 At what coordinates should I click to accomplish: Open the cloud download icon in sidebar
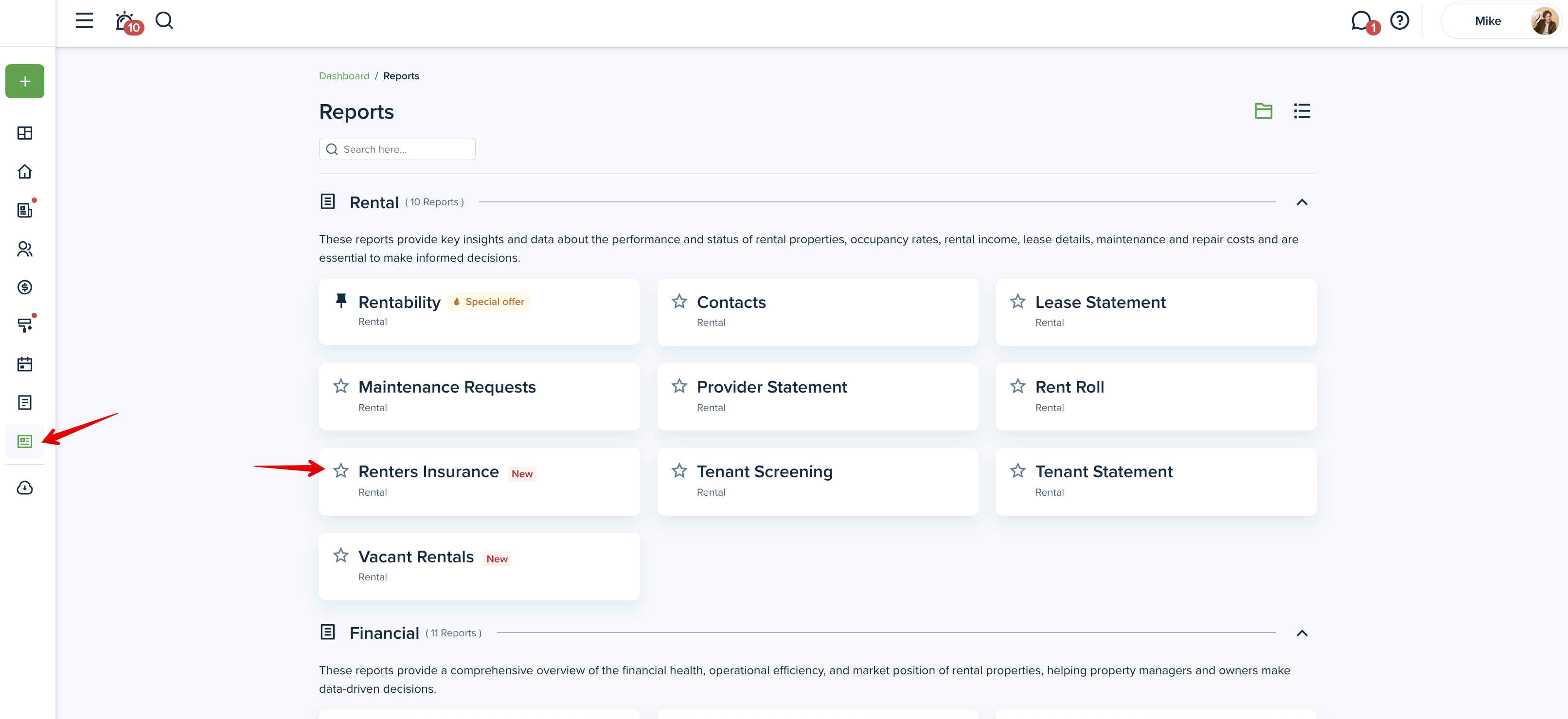click(x=25, y=487)
